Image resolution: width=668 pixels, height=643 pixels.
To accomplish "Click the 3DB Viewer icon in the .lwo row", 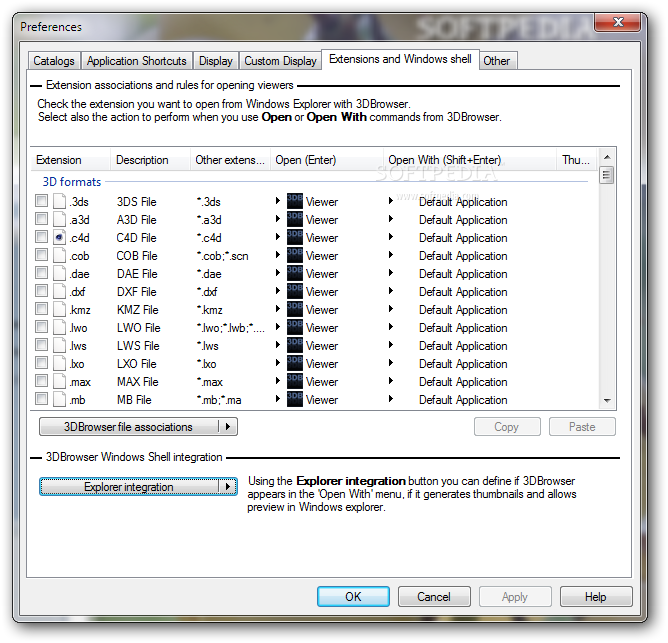I will (295, 327).
